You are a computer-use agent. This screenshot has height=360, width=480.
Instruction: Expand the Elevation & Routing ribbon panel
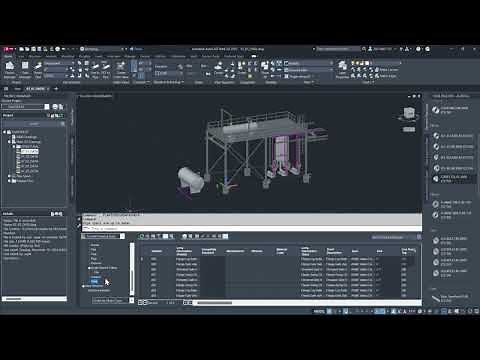[168, 82]
